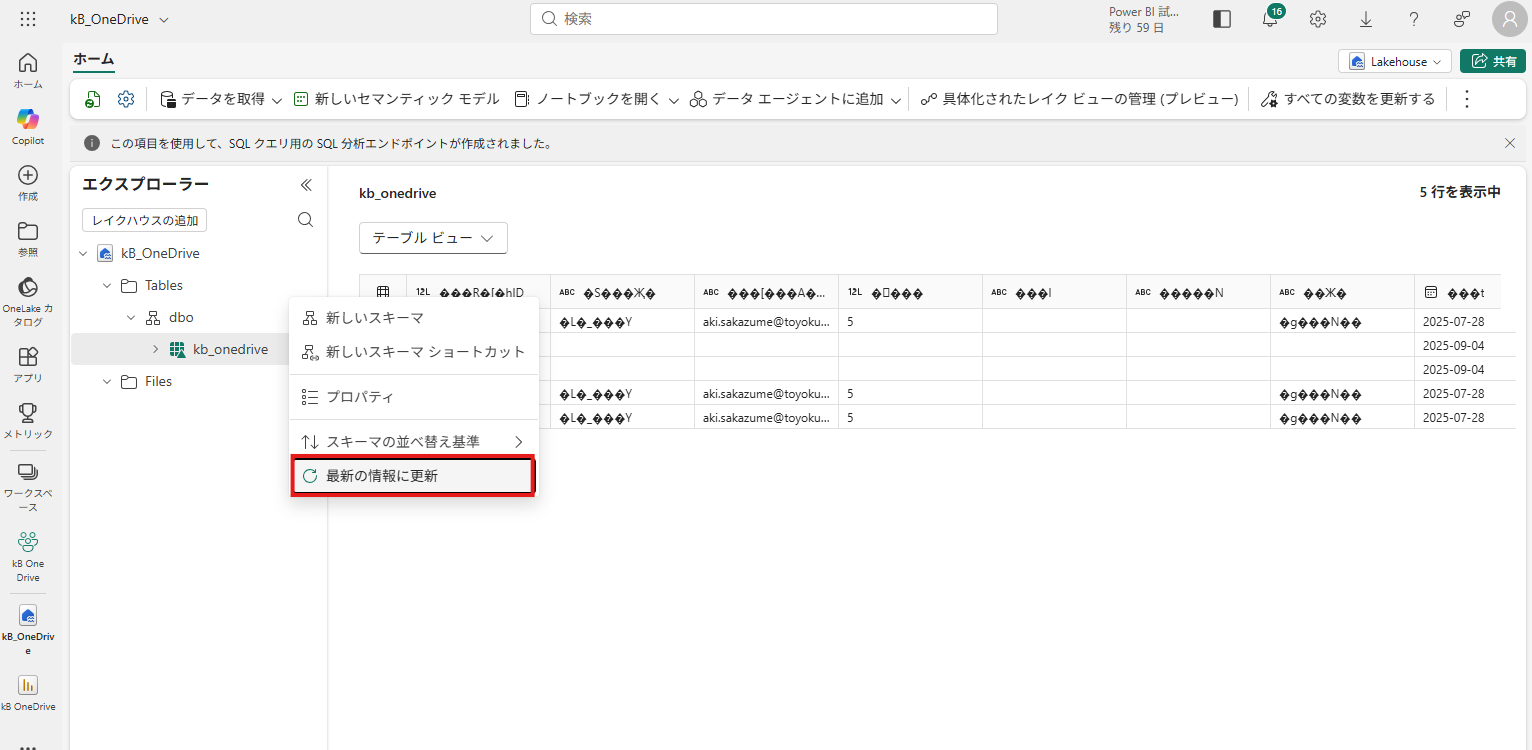Select 最新の情報に更新 from context menu
The image size is (1532, 750).
click(412, 476)
